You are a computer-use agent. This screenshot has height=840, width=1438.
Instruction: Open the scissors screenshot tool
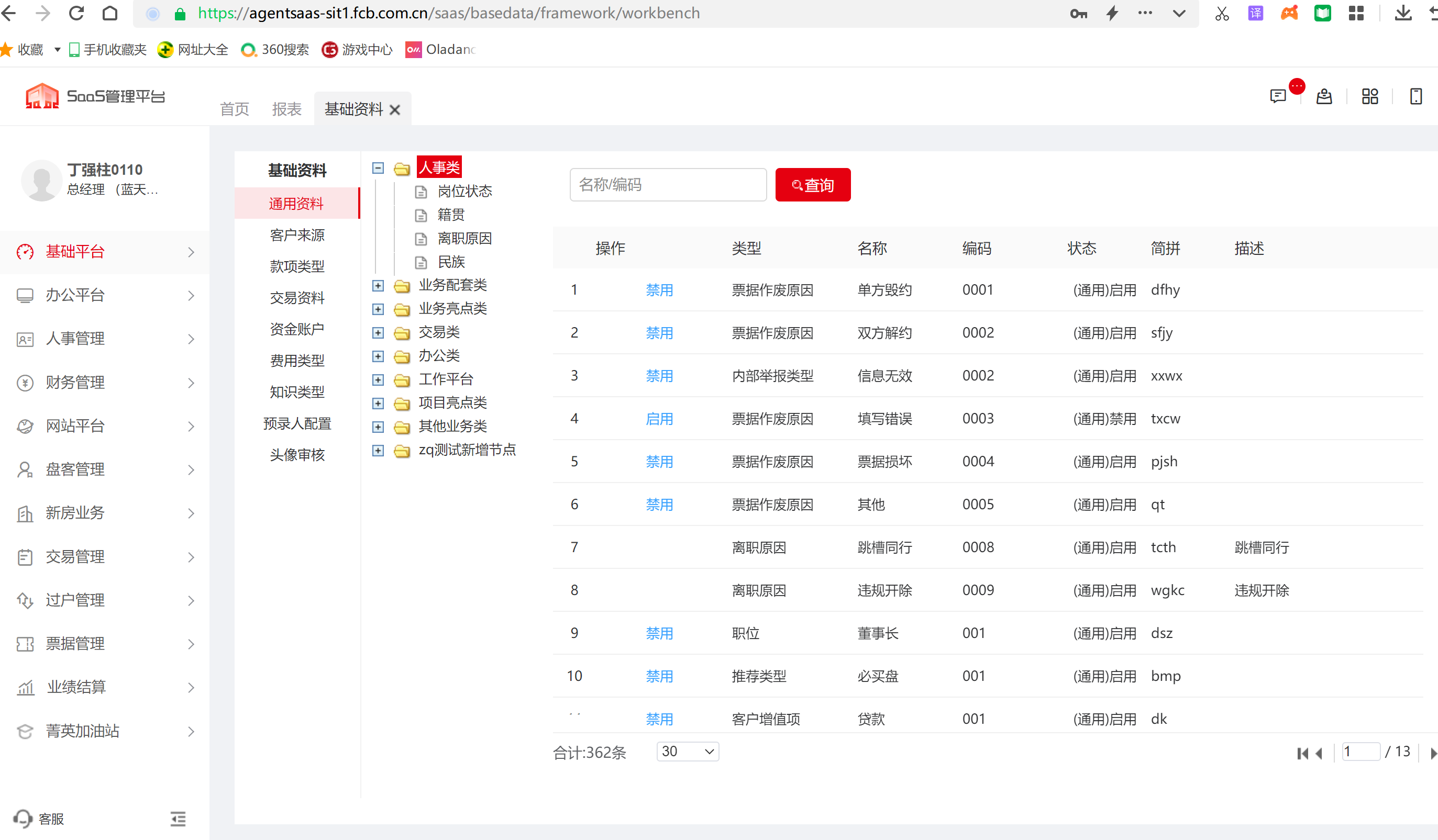[1222, 13]
